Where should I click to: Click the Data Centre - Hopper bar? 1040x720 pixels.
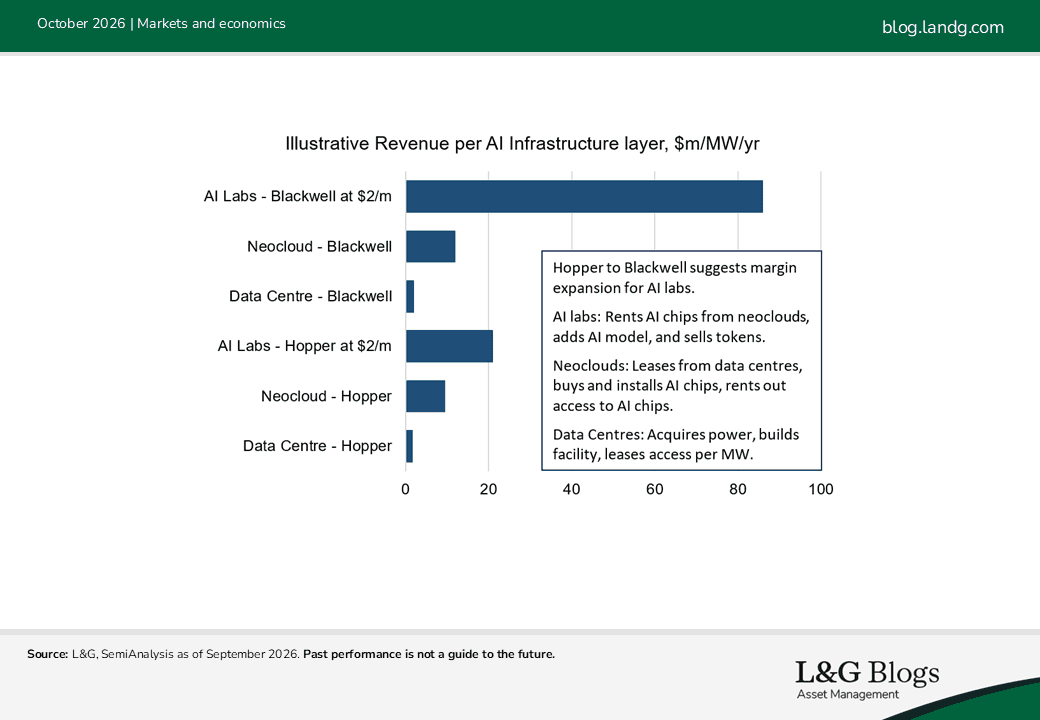coord(409,446)
